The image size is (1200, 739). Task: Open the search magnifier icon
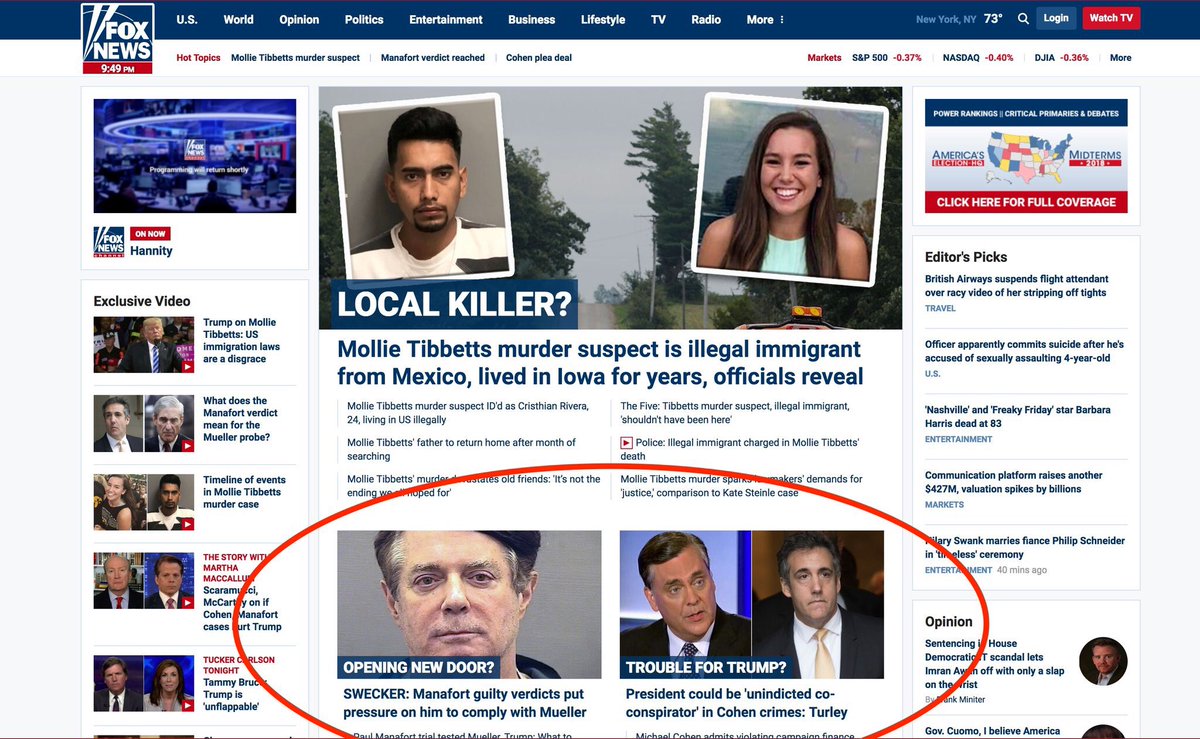click(x=1023, y=19)
